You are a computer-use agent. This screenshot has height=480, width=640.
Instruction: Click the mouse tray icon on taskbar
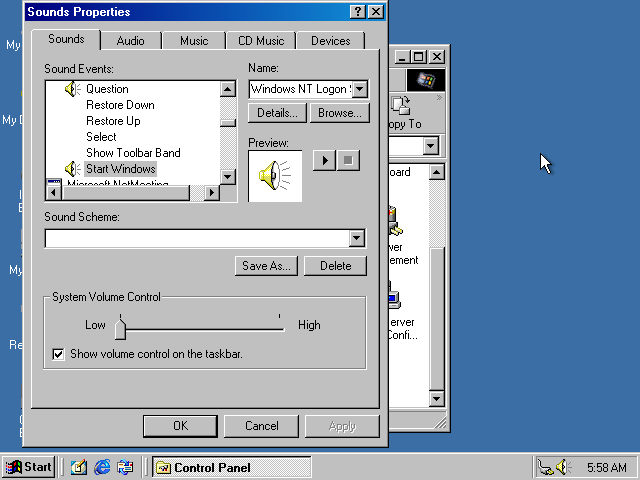tap(545, 467)
